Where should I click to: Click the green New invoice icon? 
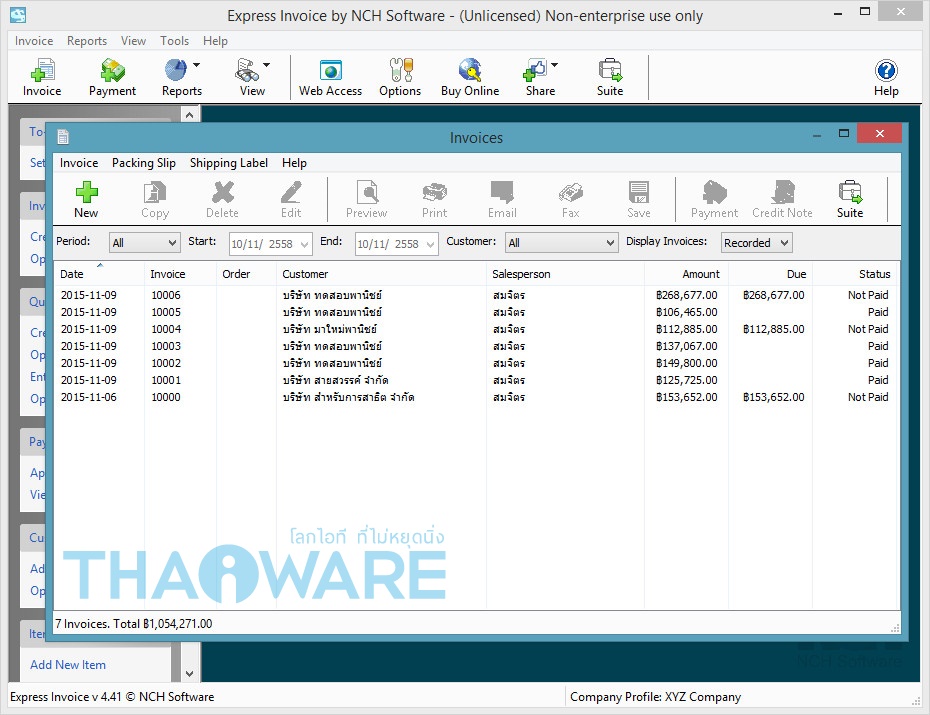tap(86, 193)
